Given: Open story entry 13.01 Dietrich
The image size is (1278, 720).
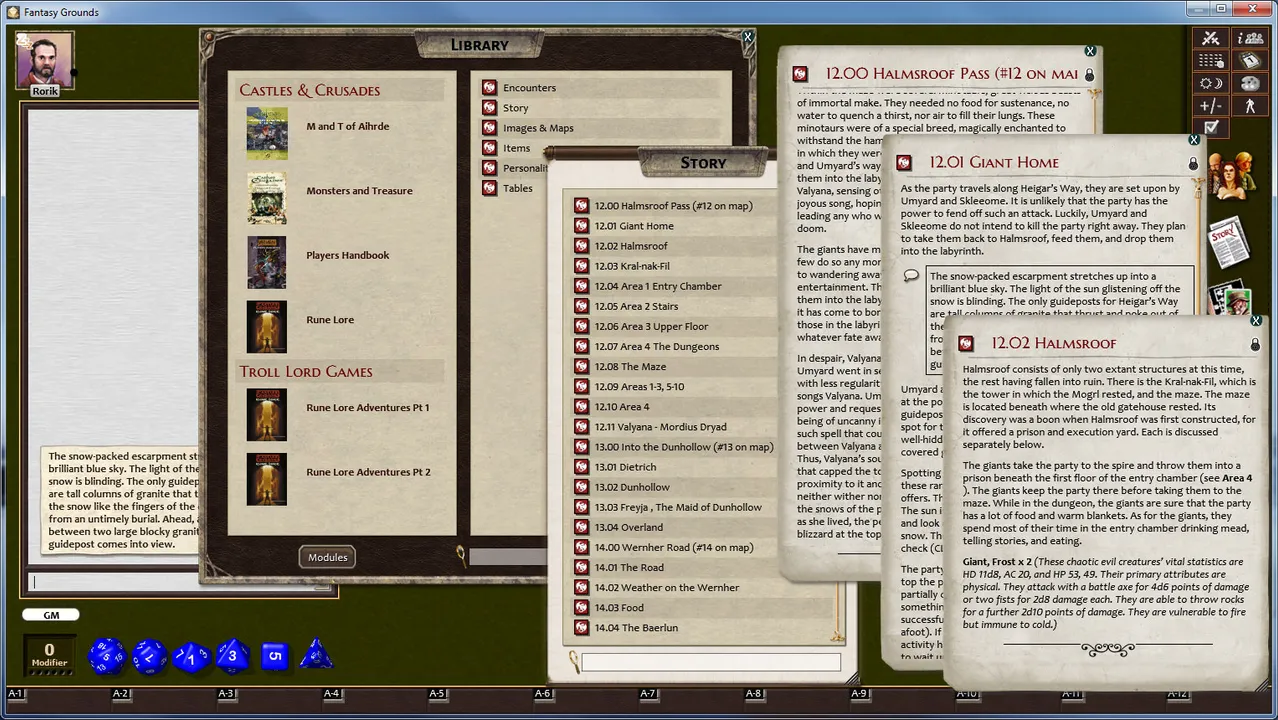Looking at the screenshot, I should click(x=625, y=467).
